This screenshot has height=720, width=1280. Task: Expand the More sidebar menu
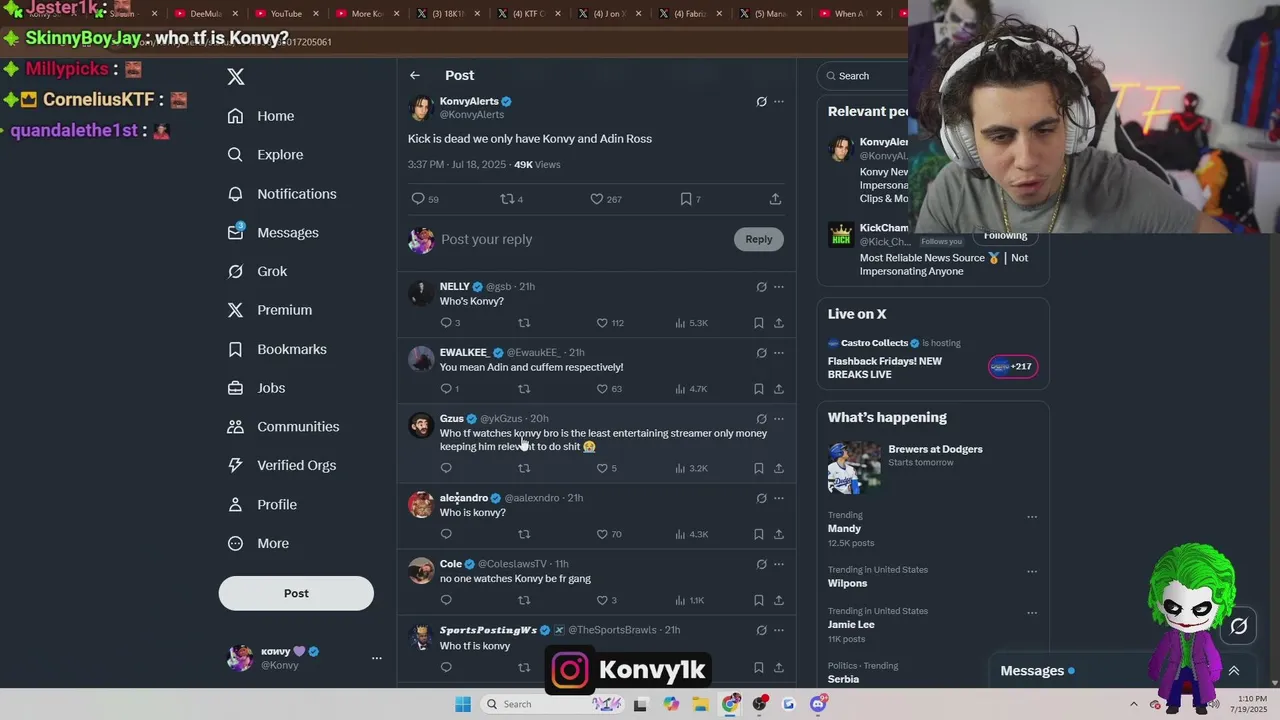click(258, 544)
